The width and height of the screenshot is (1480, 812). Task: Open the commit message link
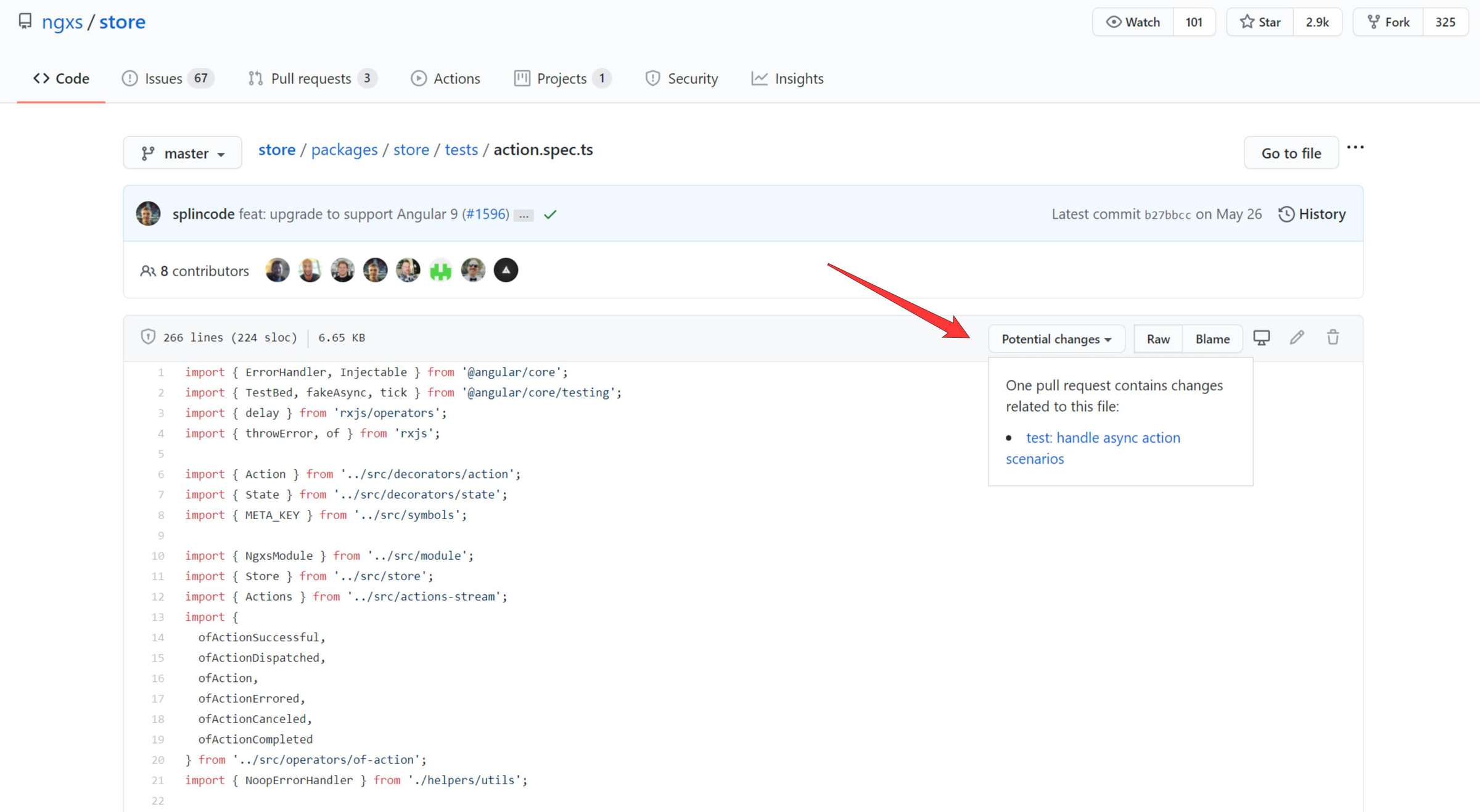[x=348, y=214]
